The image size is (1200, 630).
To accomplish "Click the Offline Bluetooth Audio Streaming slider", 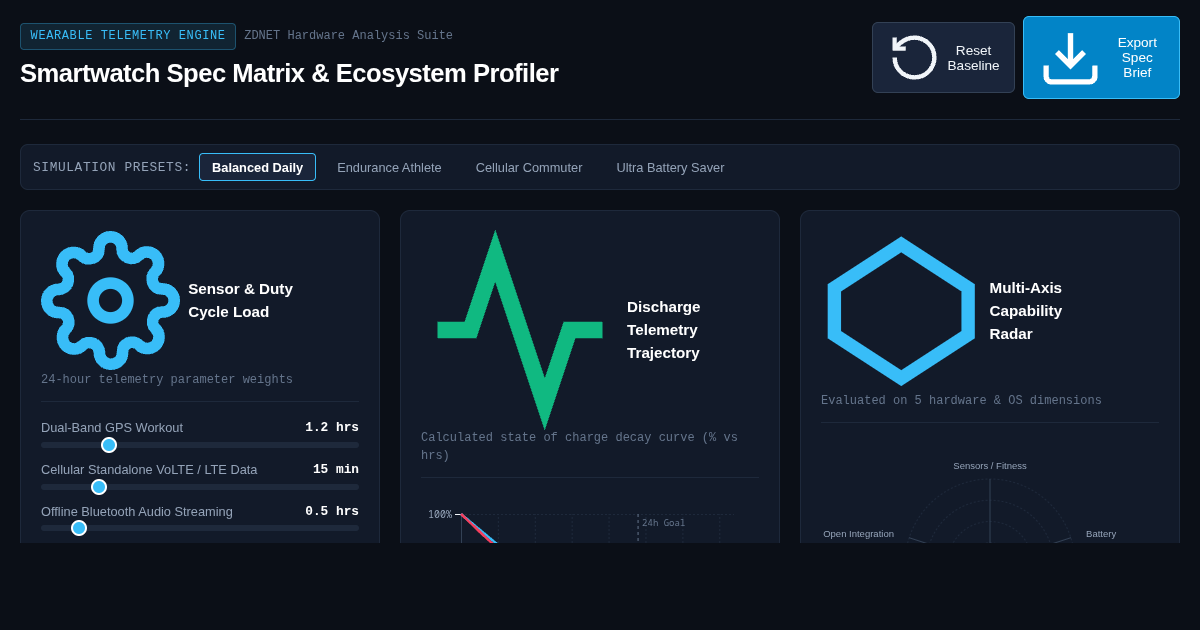I will pyautogui.click(x=200, y=528).
